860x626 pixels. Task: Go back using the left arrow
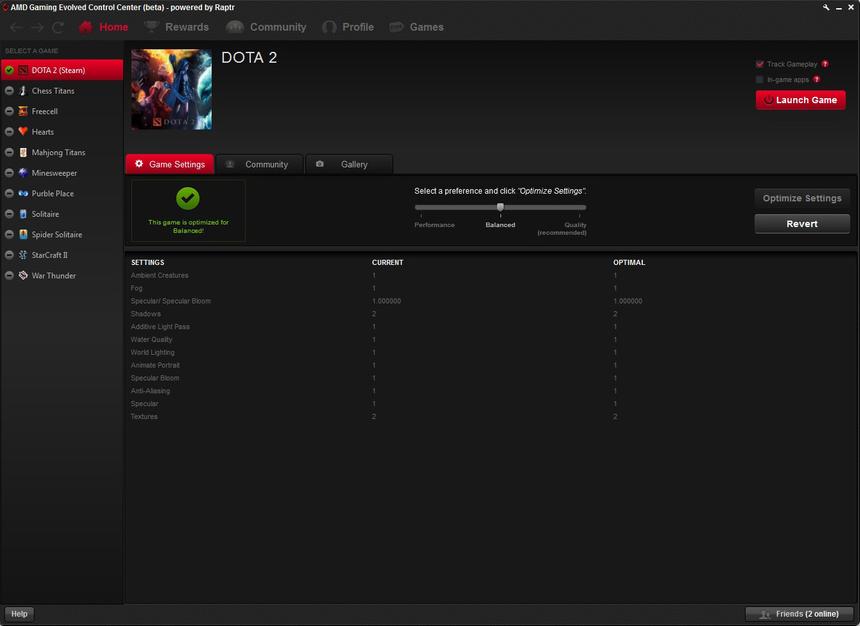pos(16,28)
